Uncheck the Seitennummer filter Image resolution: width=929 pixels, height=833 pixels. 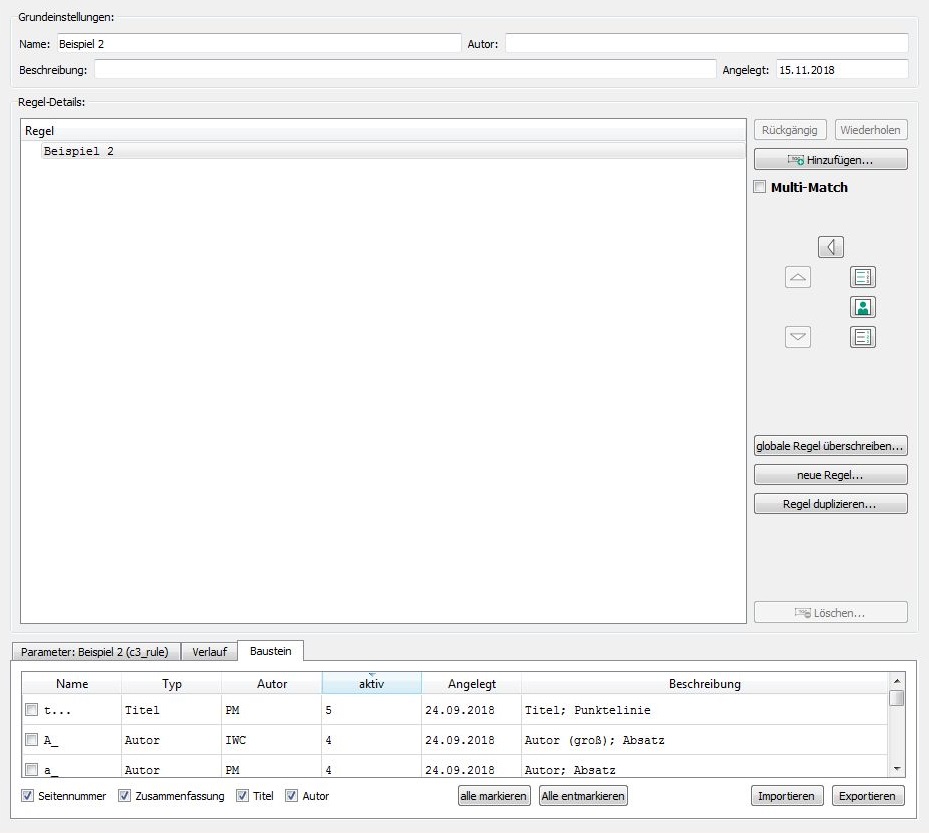tap(27, 796)
